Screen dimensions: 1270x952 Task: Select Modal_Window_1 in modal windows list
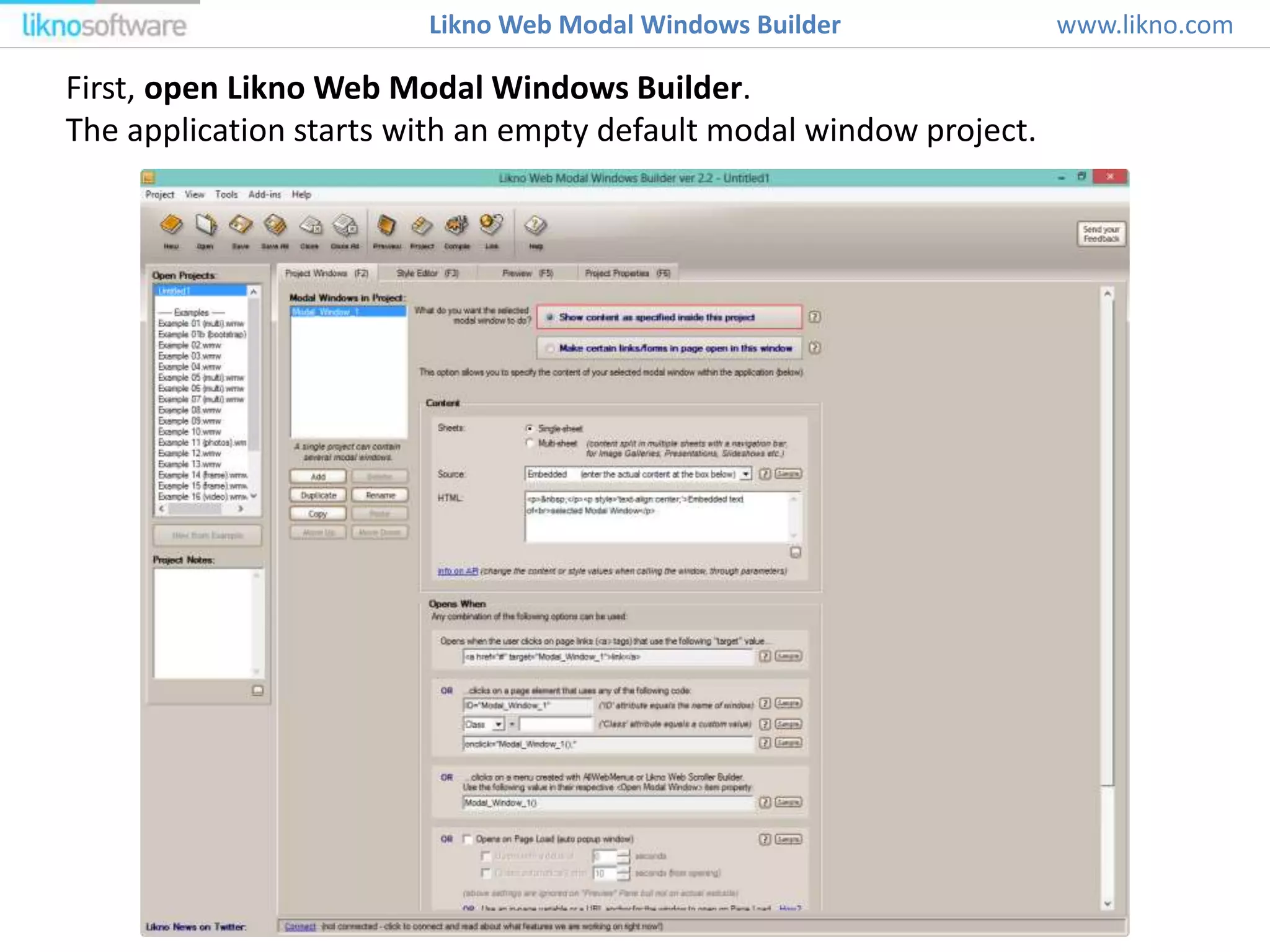[x=349, y=312]
